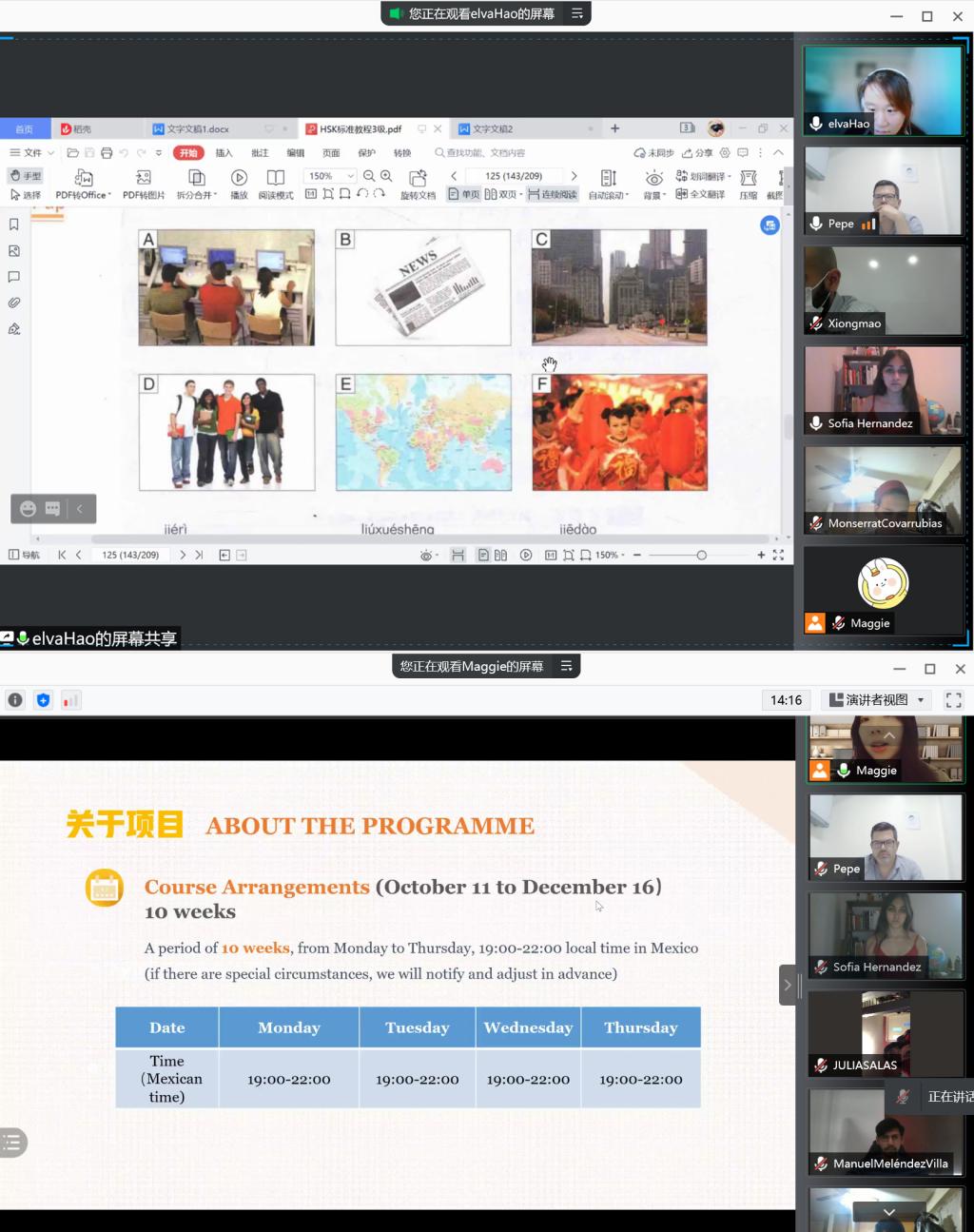
Task: Toggle 自动滚动 auto scroll
Action: coord(609,185)
